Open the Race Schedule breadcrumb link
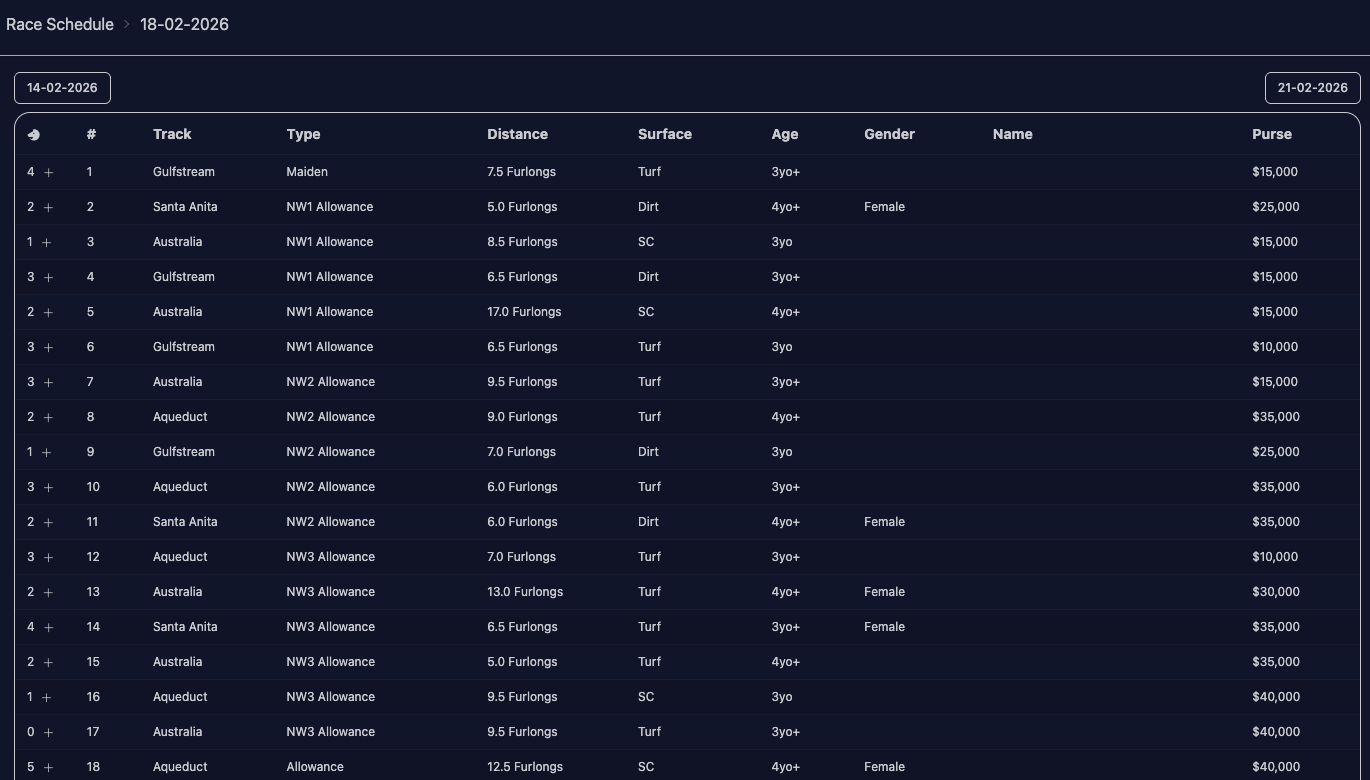The image size is (1370, 780). 60,24
